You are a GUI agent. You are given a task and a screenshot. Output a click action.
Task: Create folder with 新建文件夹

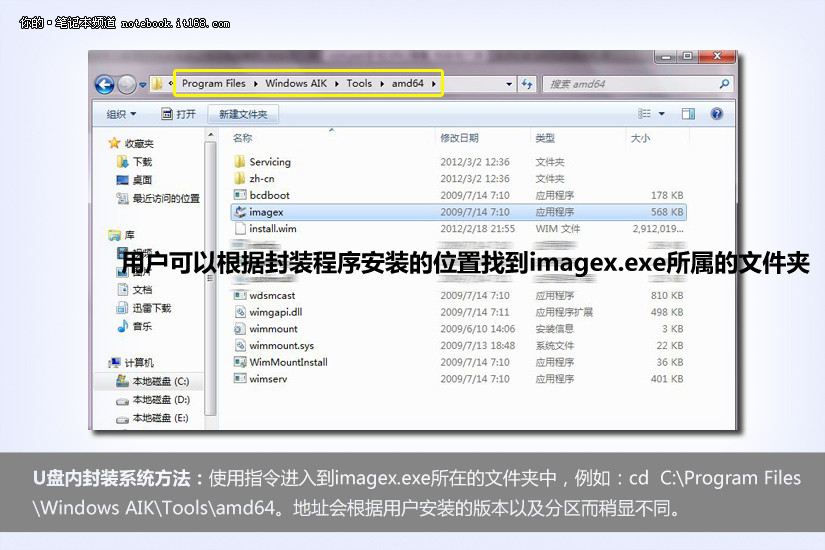click(x=243, y=114)
